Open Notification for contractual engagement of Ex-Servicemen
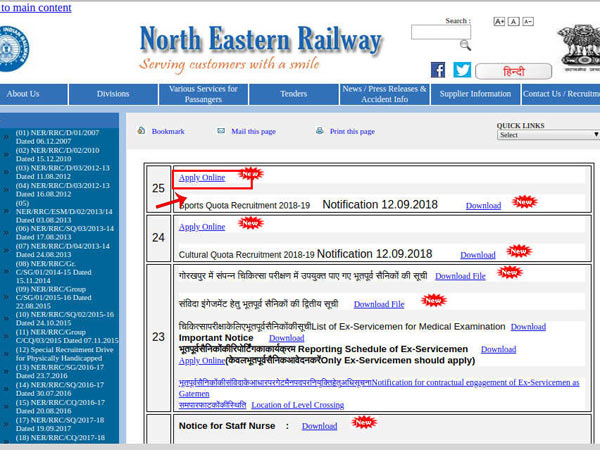 379,388
